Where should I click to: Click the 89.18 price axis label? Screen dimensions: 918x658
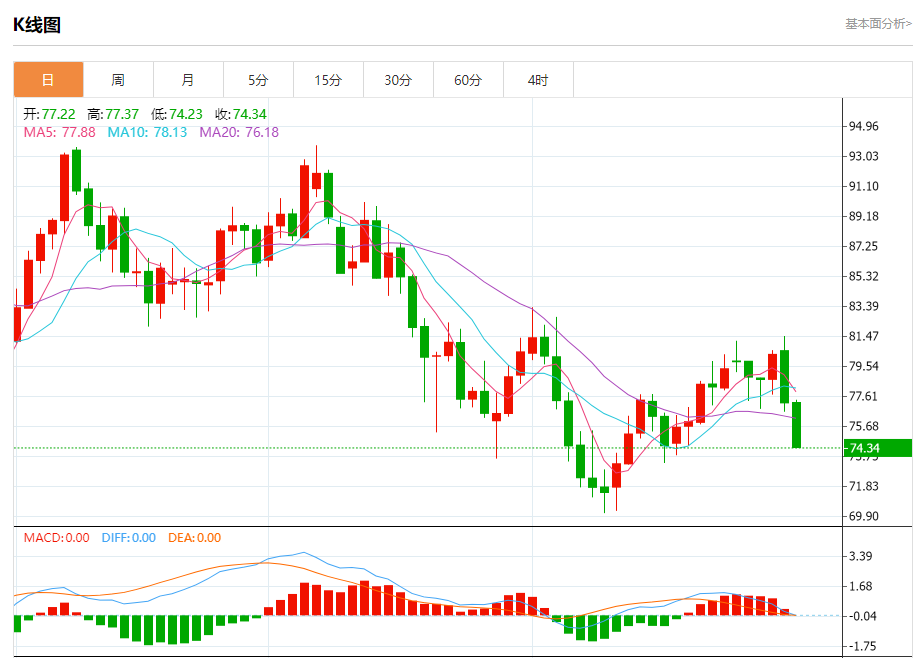click(864, 217)
